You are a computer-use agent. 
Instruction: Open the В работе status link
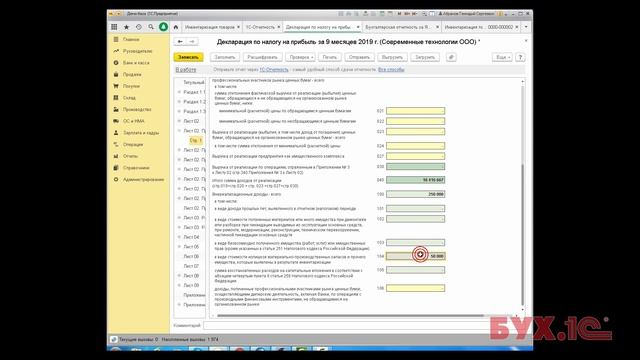point(186,70)
